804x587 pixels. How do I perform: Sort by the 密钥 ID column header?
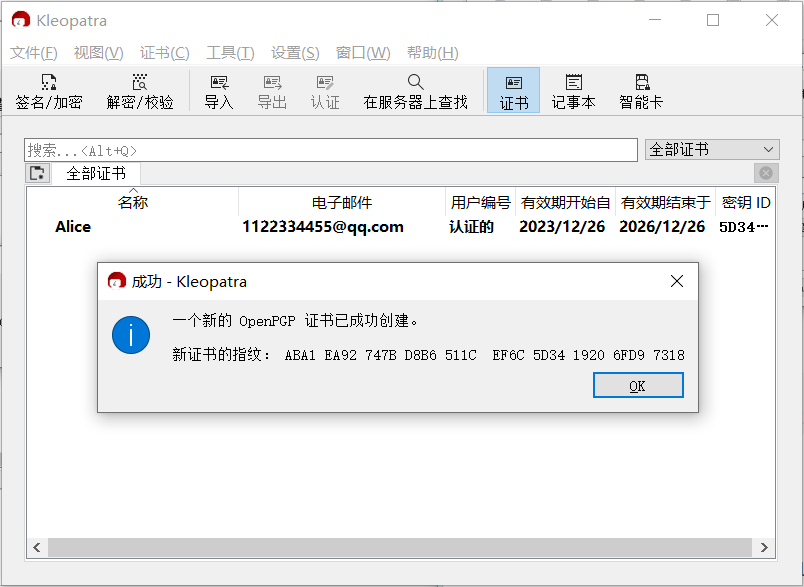746,203
